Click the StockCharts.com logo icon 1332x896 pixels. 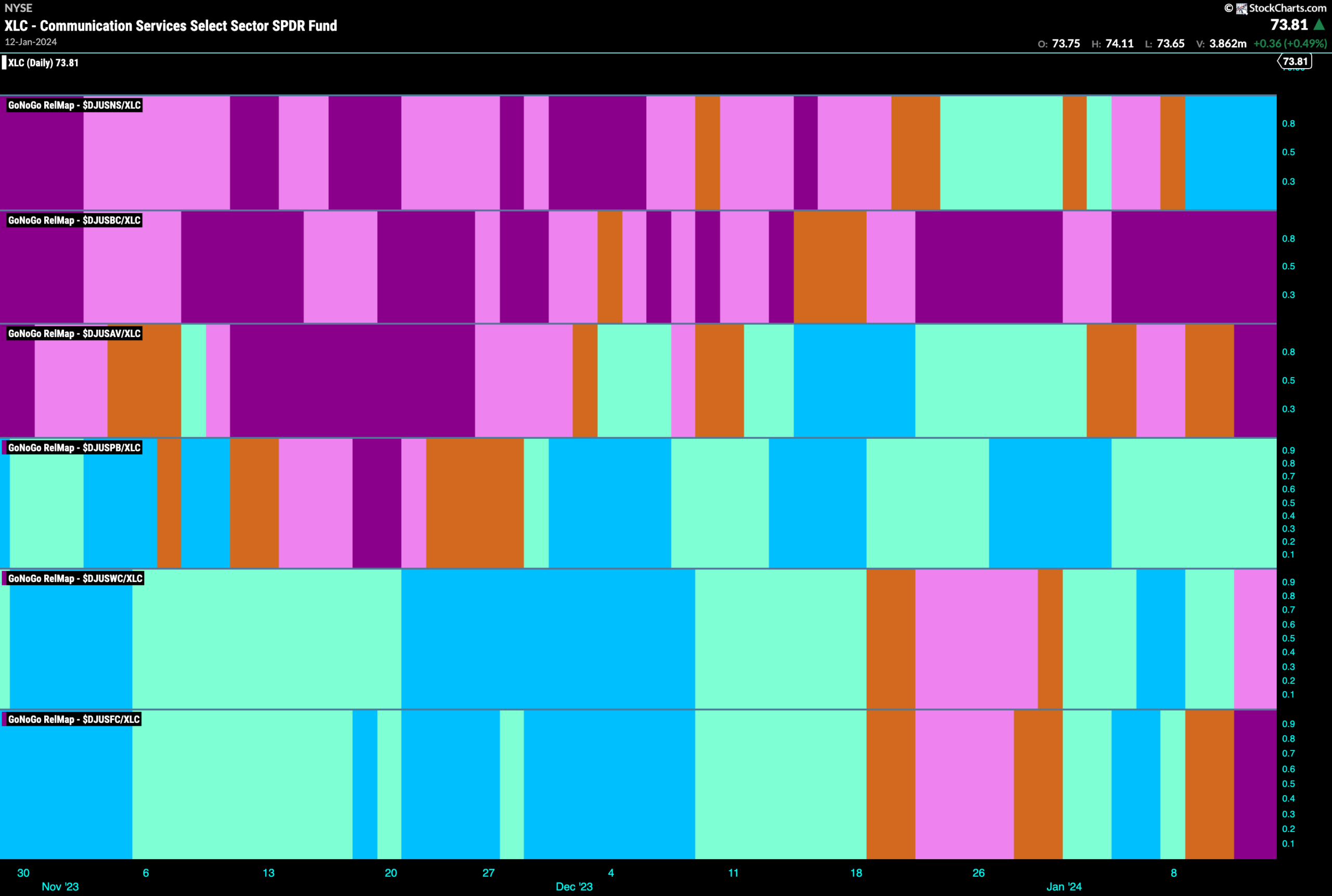pos(1241,8)
